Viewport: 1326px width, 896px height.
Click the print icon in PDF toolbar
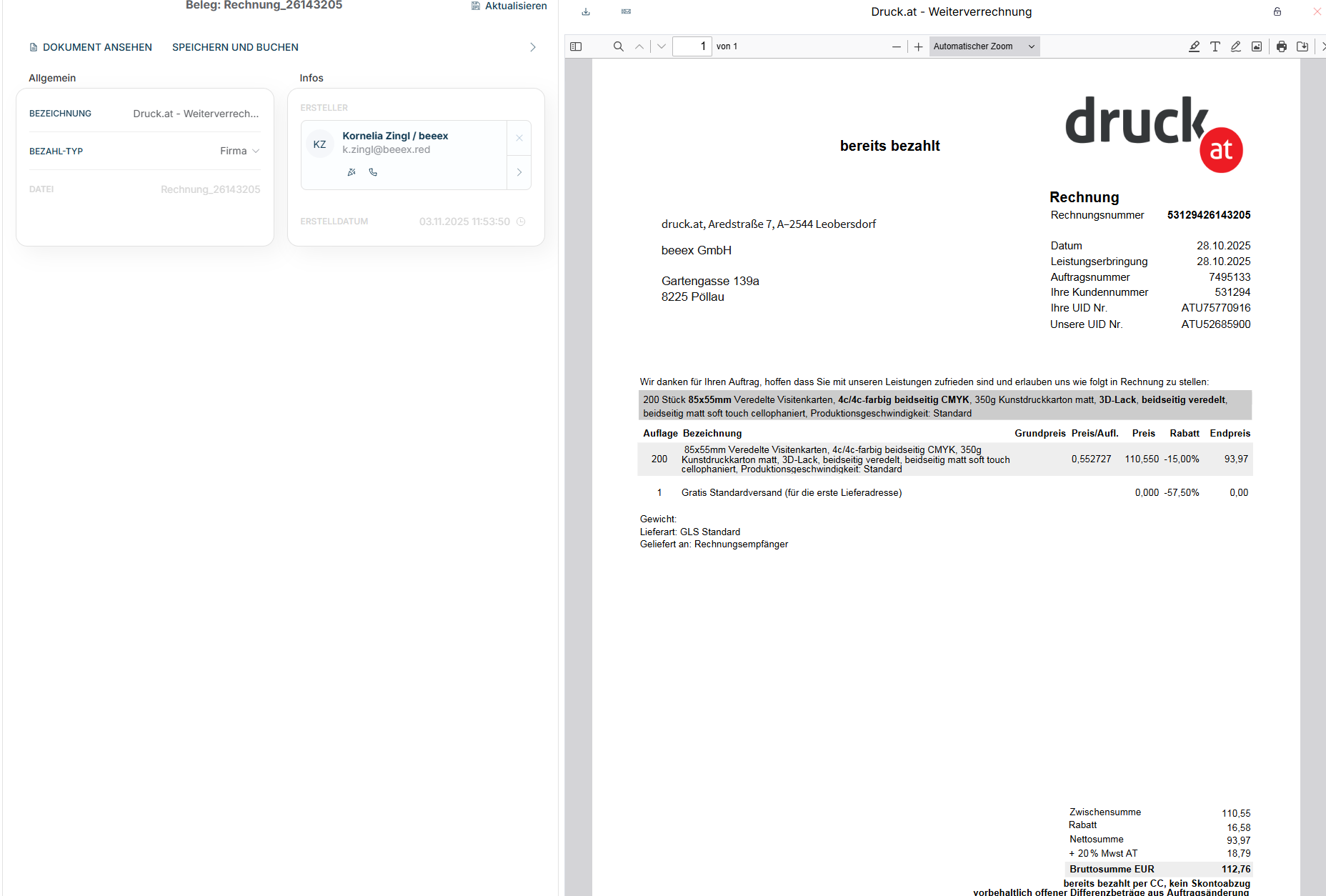click(x=1282, y=46)
